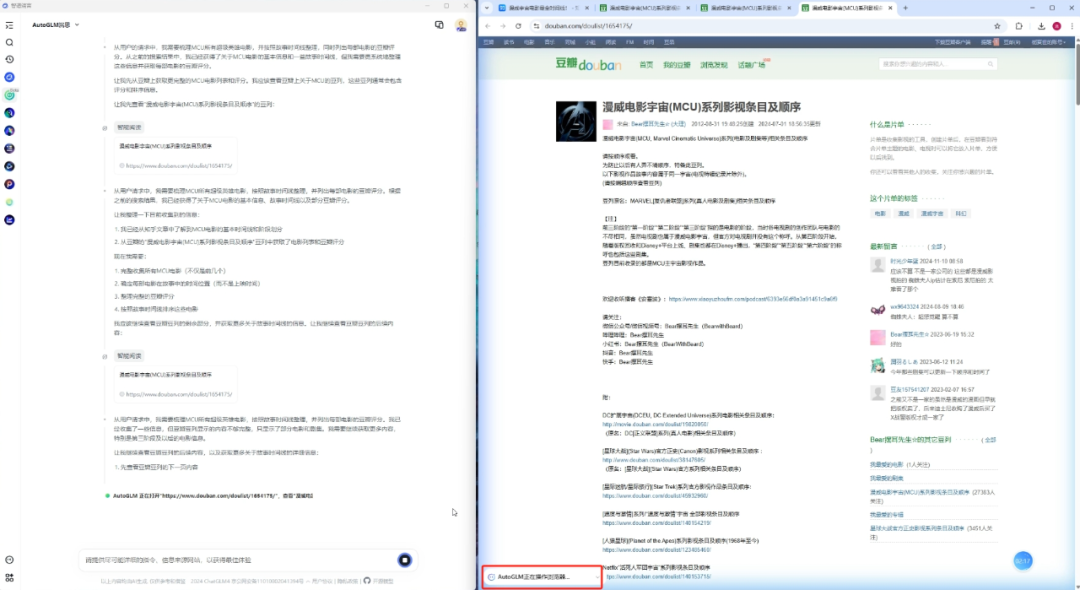Open the Star Trek doulist 45932960 link
This screenshot has width=1080, height=590.
coord(655,496)
